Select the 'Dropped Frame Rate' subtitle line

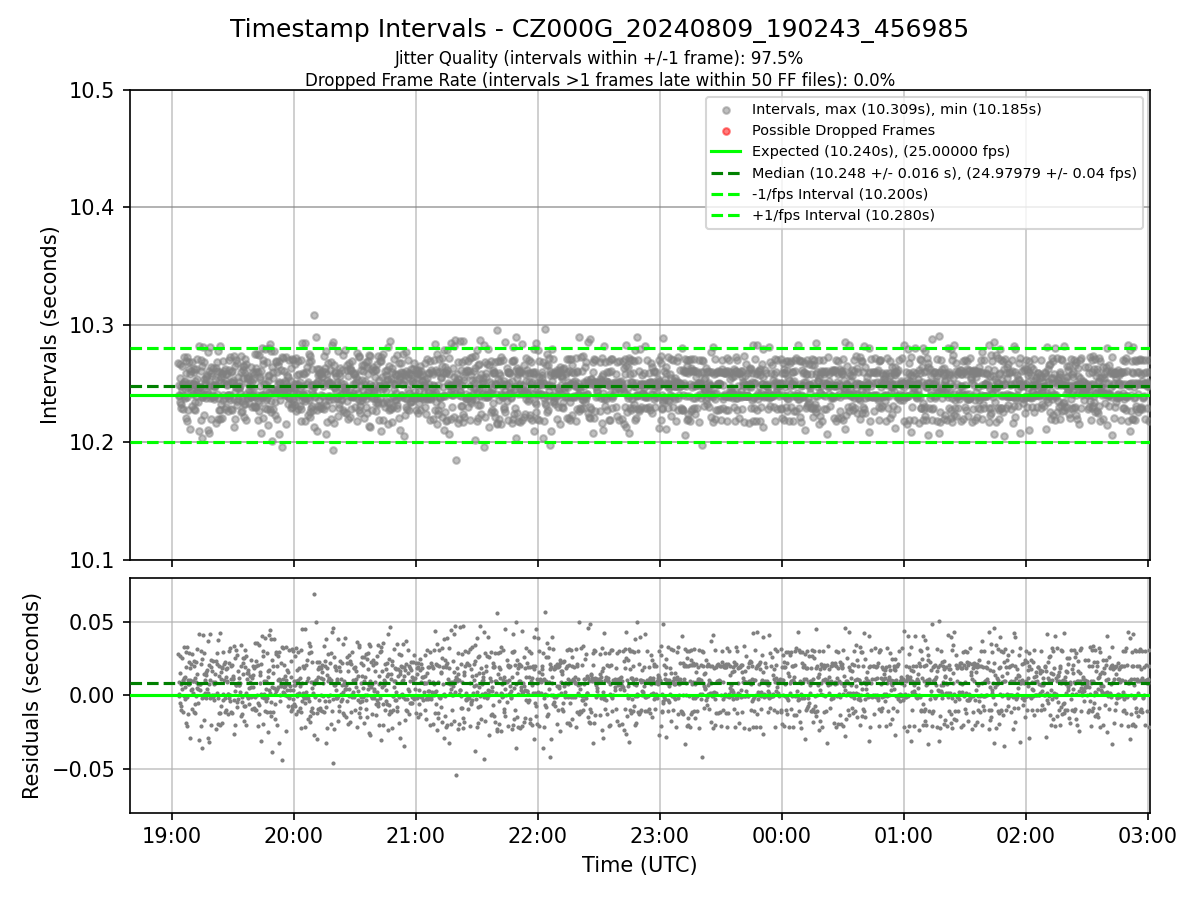coord(599,79)
